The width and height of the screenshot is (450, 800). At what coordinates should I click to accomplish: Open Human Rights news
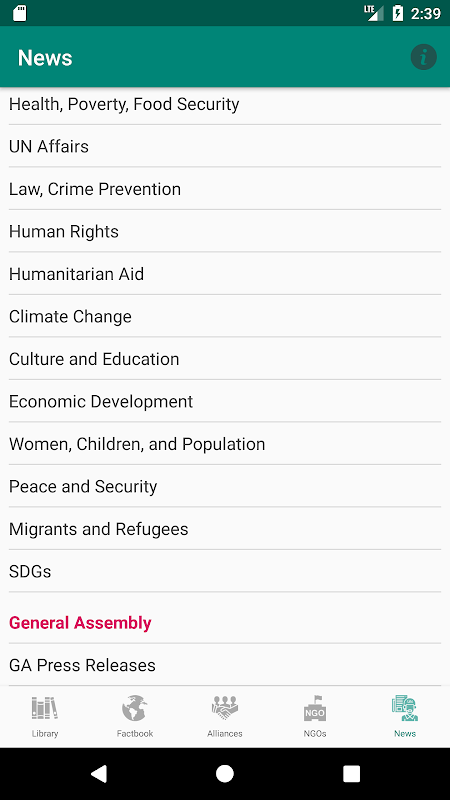(x=225, y=231)
